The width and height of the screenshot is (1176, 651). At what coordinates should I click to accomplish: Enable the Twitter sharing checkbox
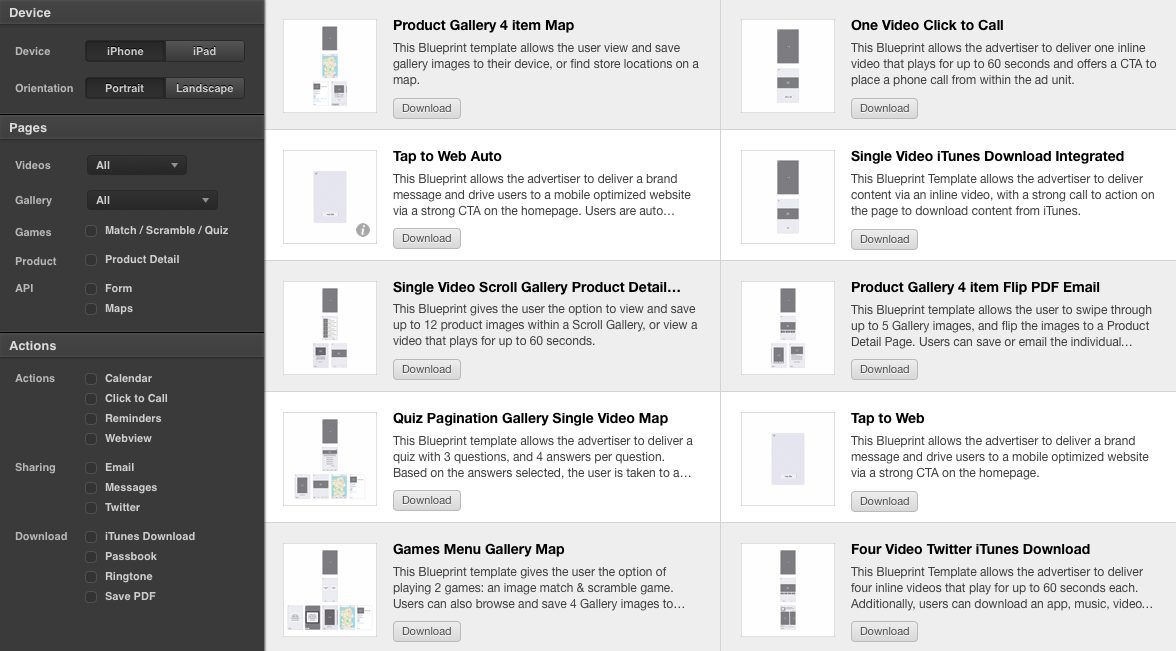pyautogui.click(x=91, y=508)
